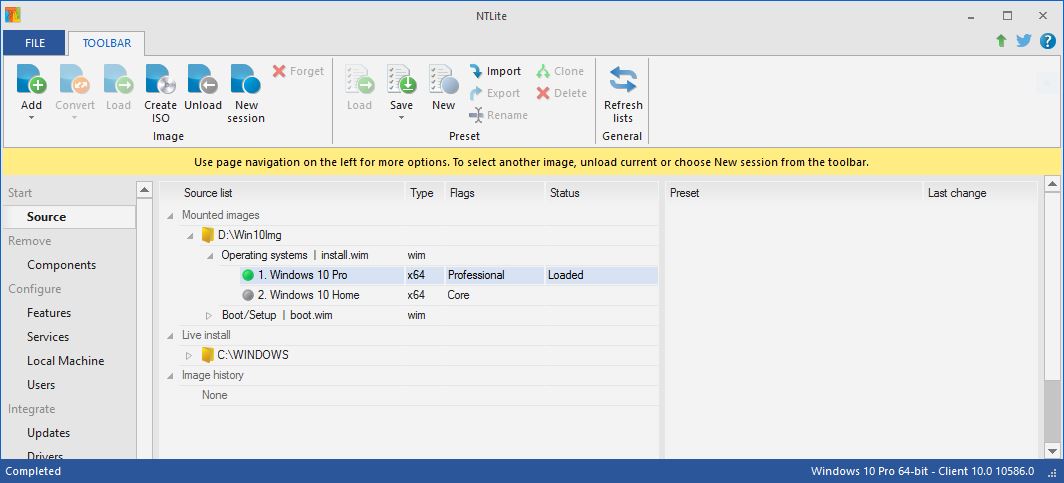Click the Delete preset button

tap(561, 93)
